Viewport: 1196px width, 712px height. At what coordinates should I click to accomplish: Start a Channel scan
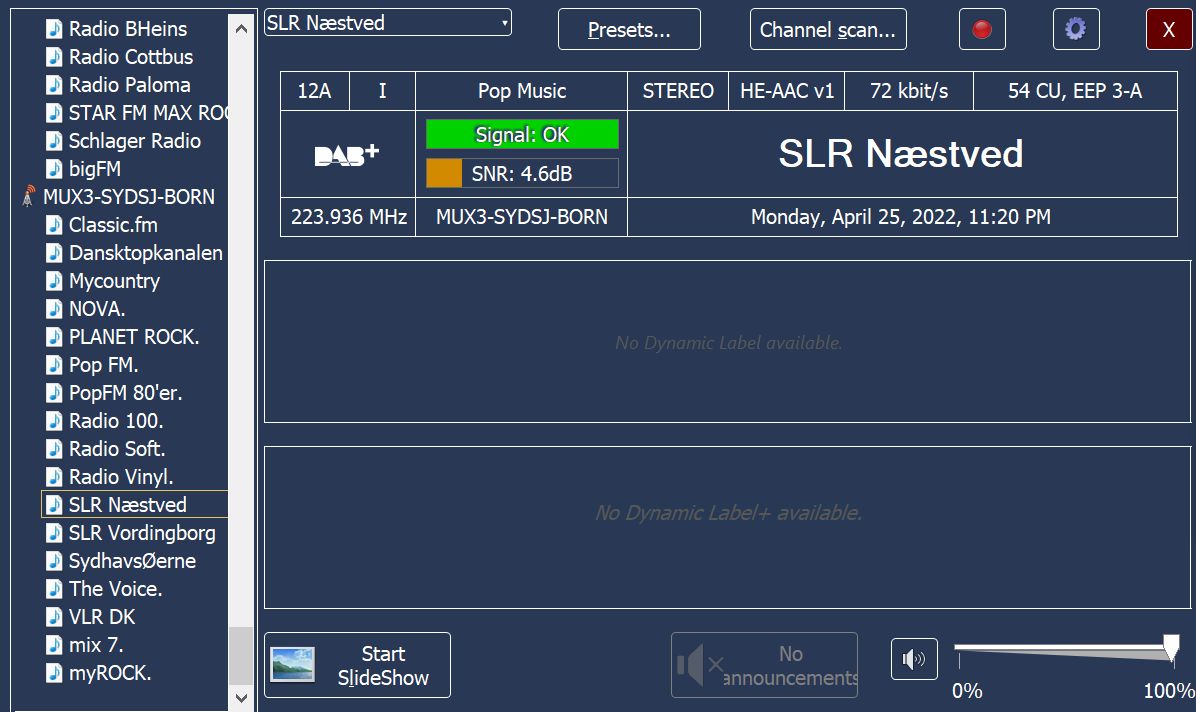(828, 29)
